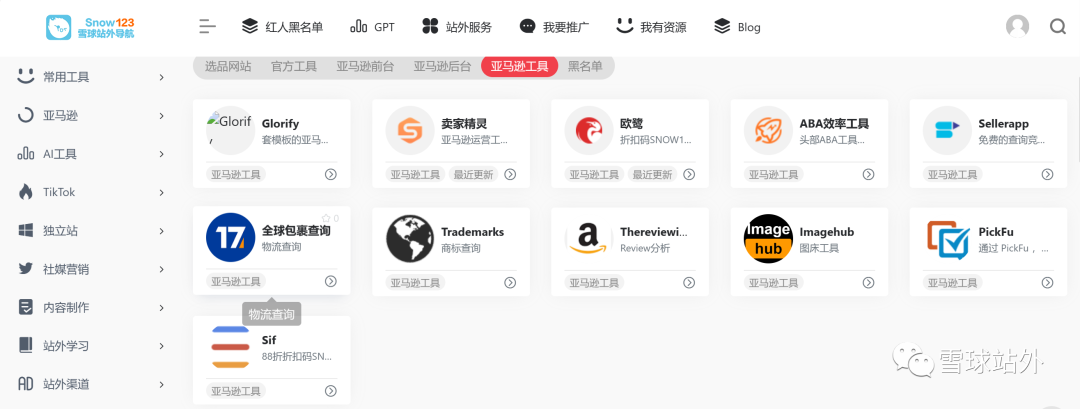This screenshot has height=409, width=1080.
Task: Click 亚马逊工具 tag on Glorify card
Action: point(236,174)
